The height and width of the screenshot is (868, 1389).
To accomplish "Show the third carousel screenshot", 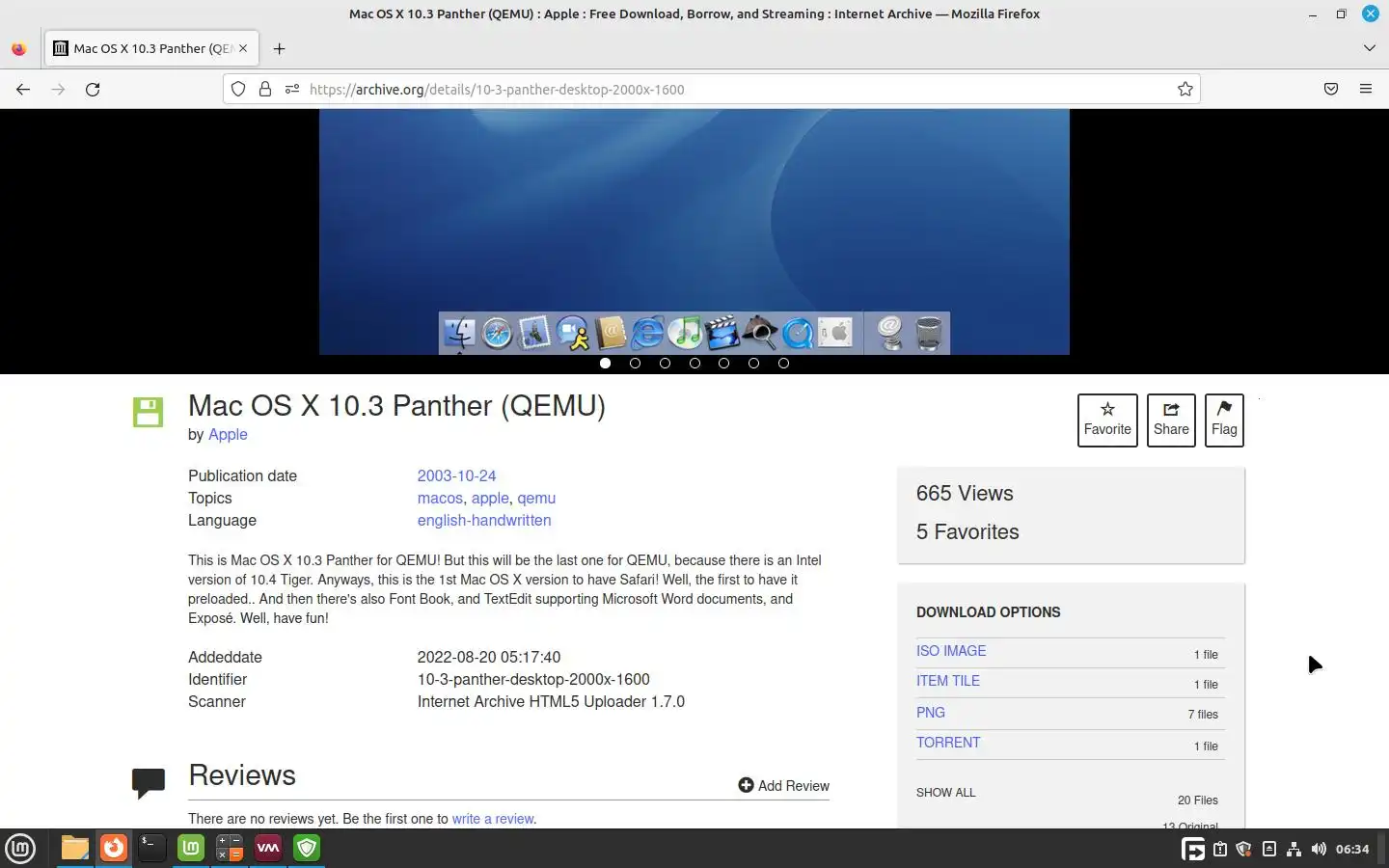I will [665, 364].
